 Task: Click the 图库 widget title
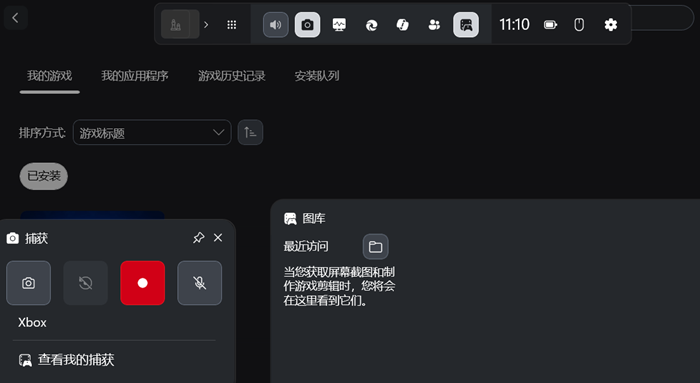[314, 218]
